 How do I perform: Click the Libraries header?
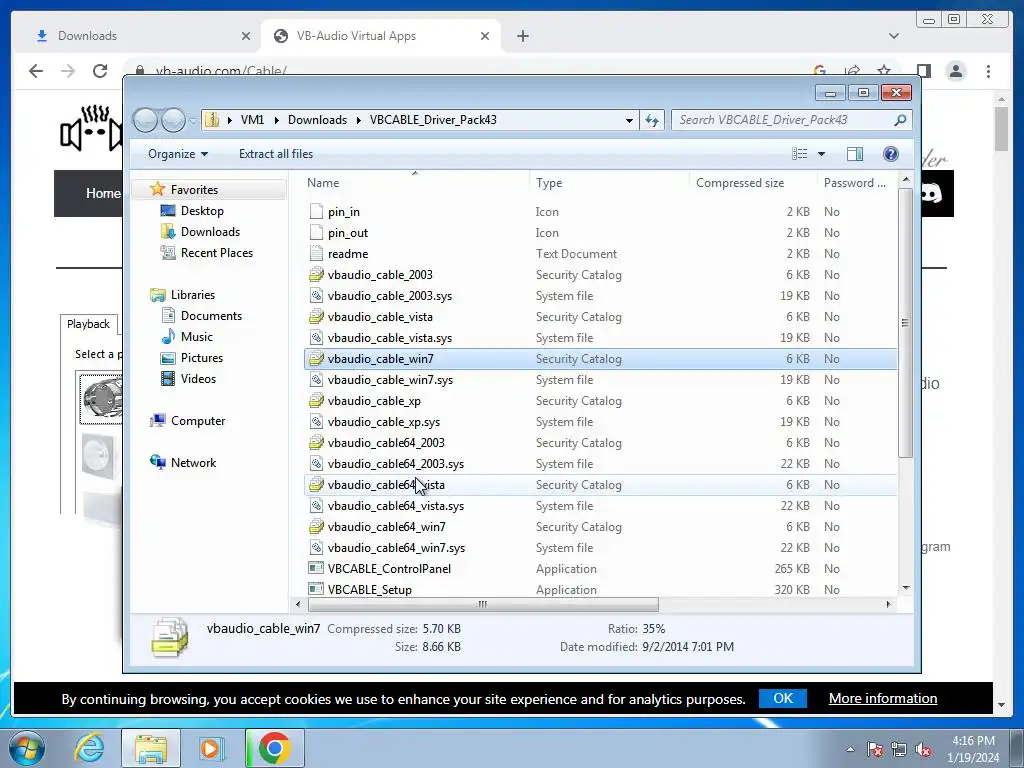click(193, 295)
